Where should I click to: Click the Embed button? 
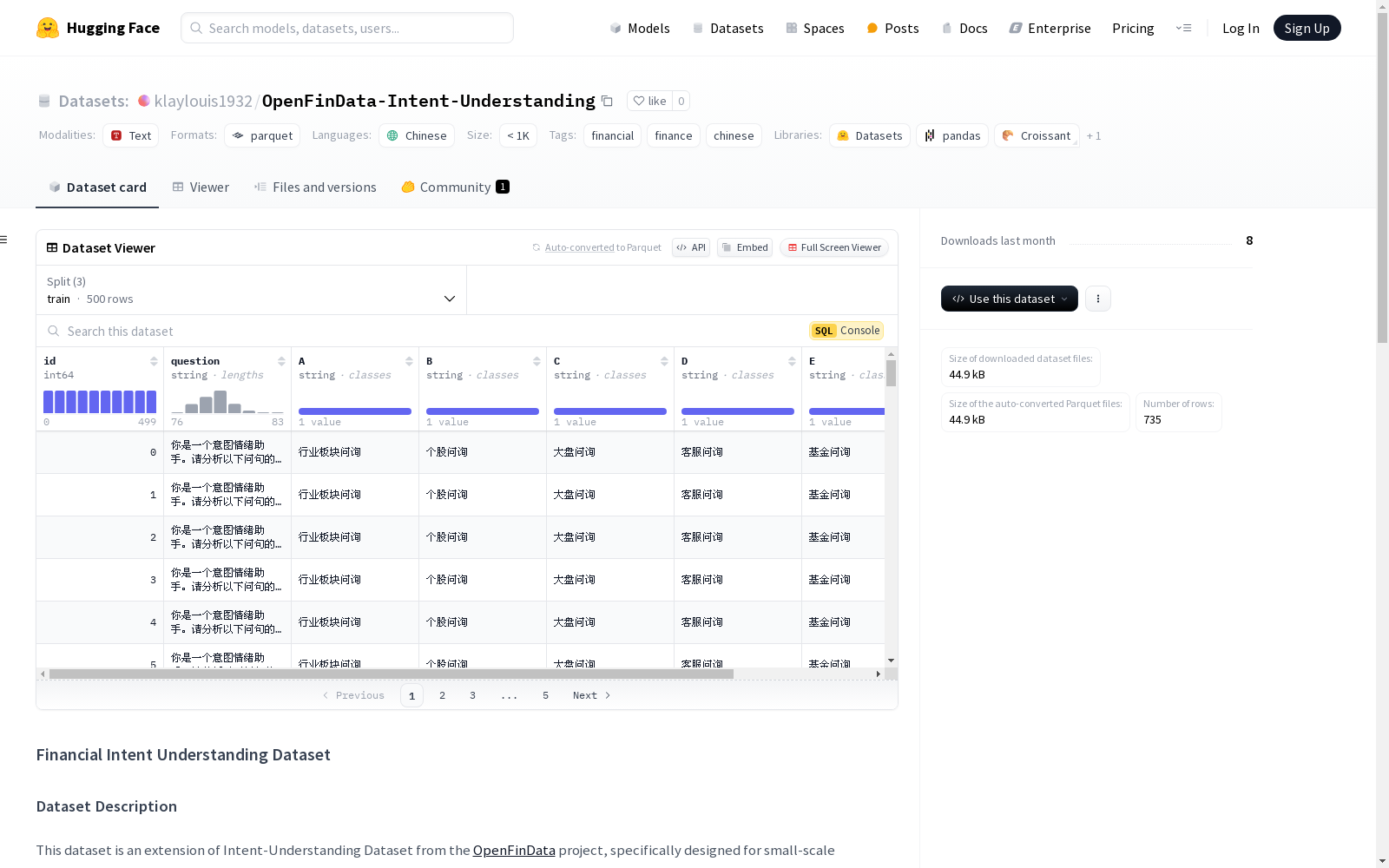pos(745,247)
